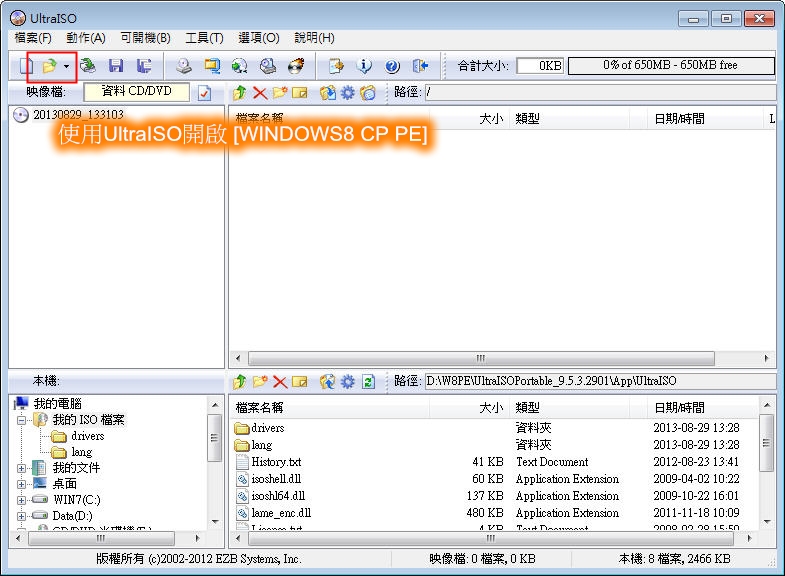This screenshot has height=576, width=785.
Task: Open the 可開機(B) menu
Action: coord(145,38)
